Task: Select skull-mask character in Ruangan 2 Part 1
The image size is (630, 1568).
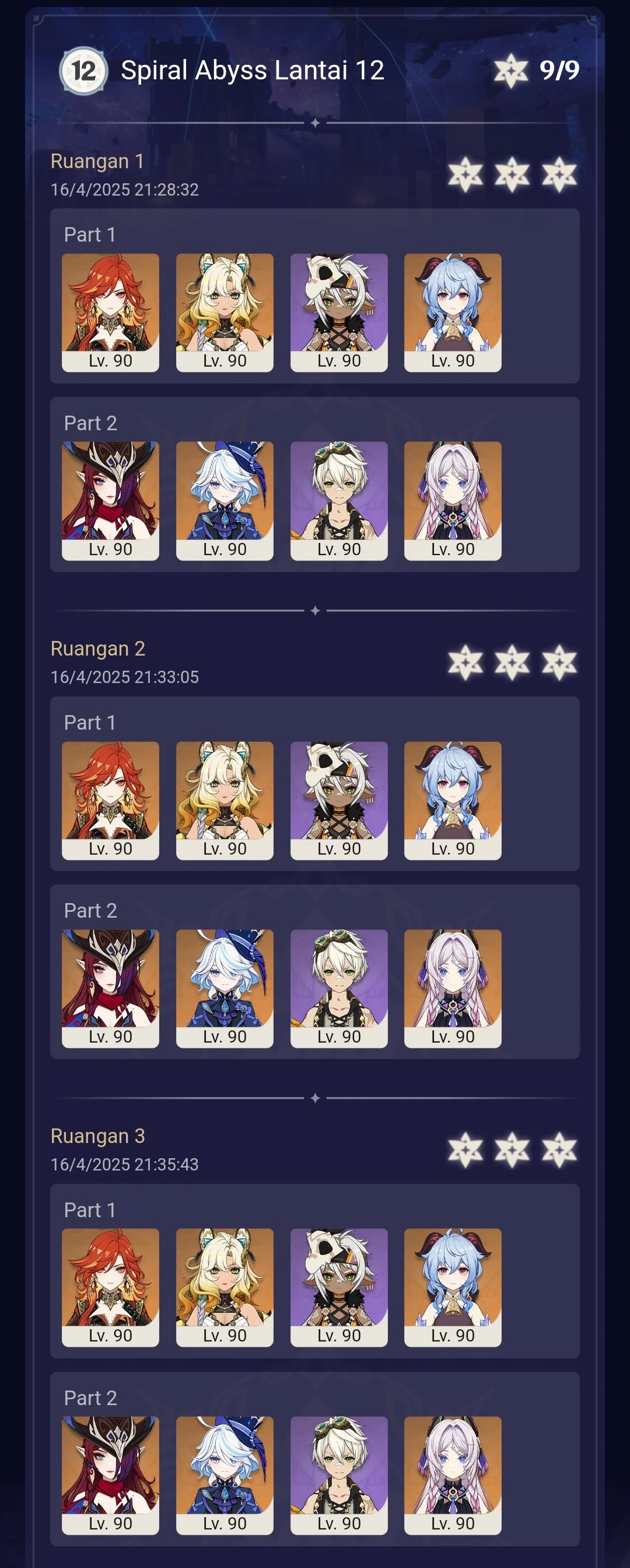Action: tap(339, 800)
